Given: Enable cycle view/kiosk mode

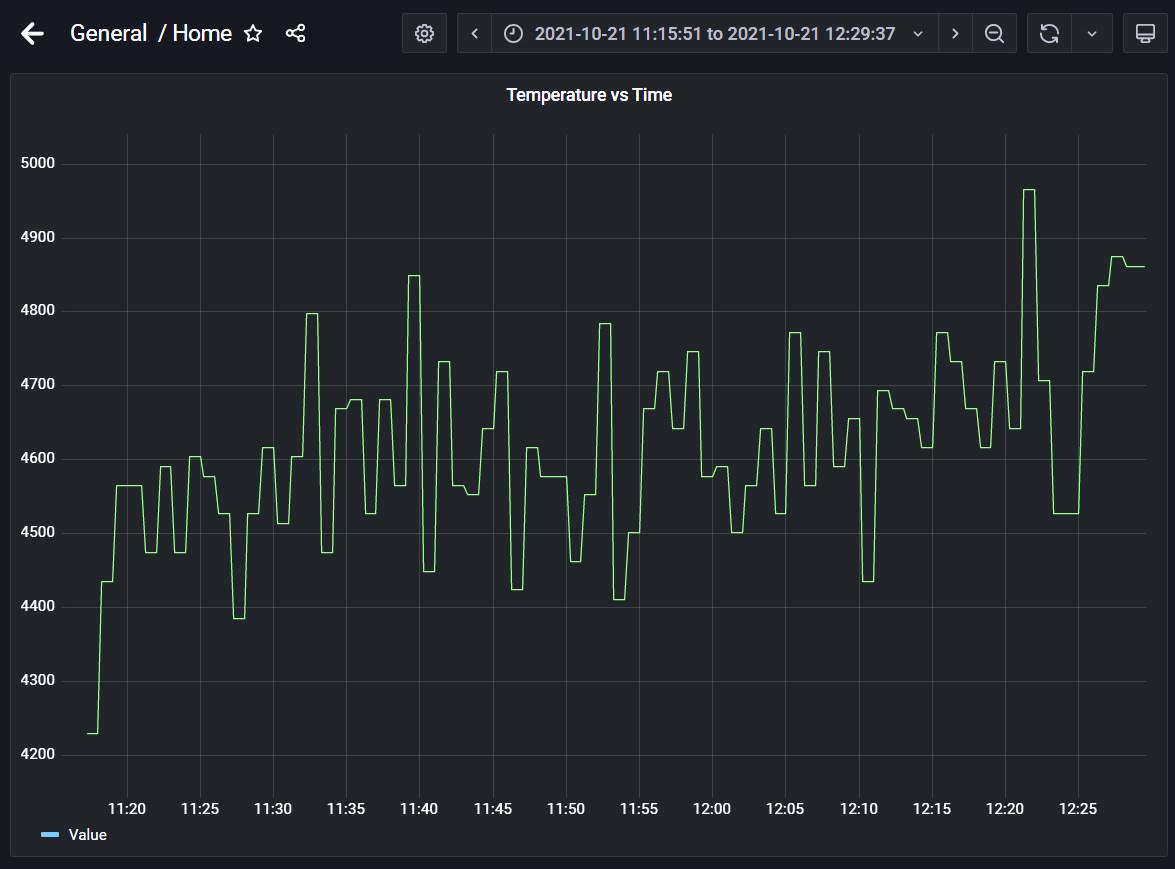Looking at the screenshot, I should coord(1146,33).
